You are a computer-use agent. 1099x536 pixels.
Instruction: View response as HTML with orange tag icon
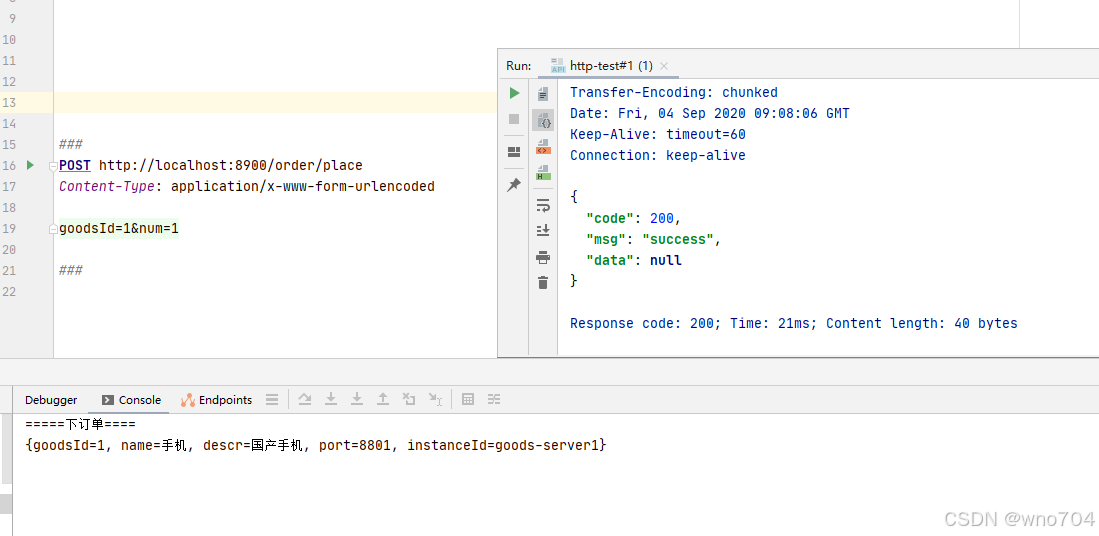click(543, 146)
